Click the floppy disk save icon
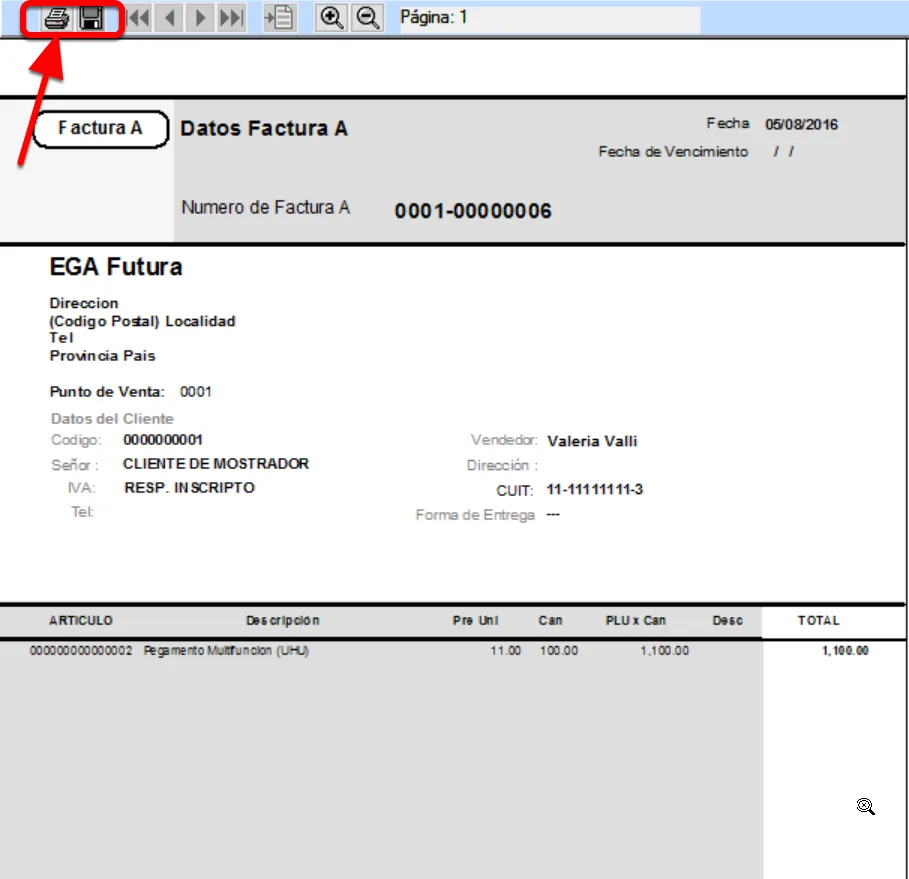The width and height of the screenshot is (909, 879). (91, 19)
